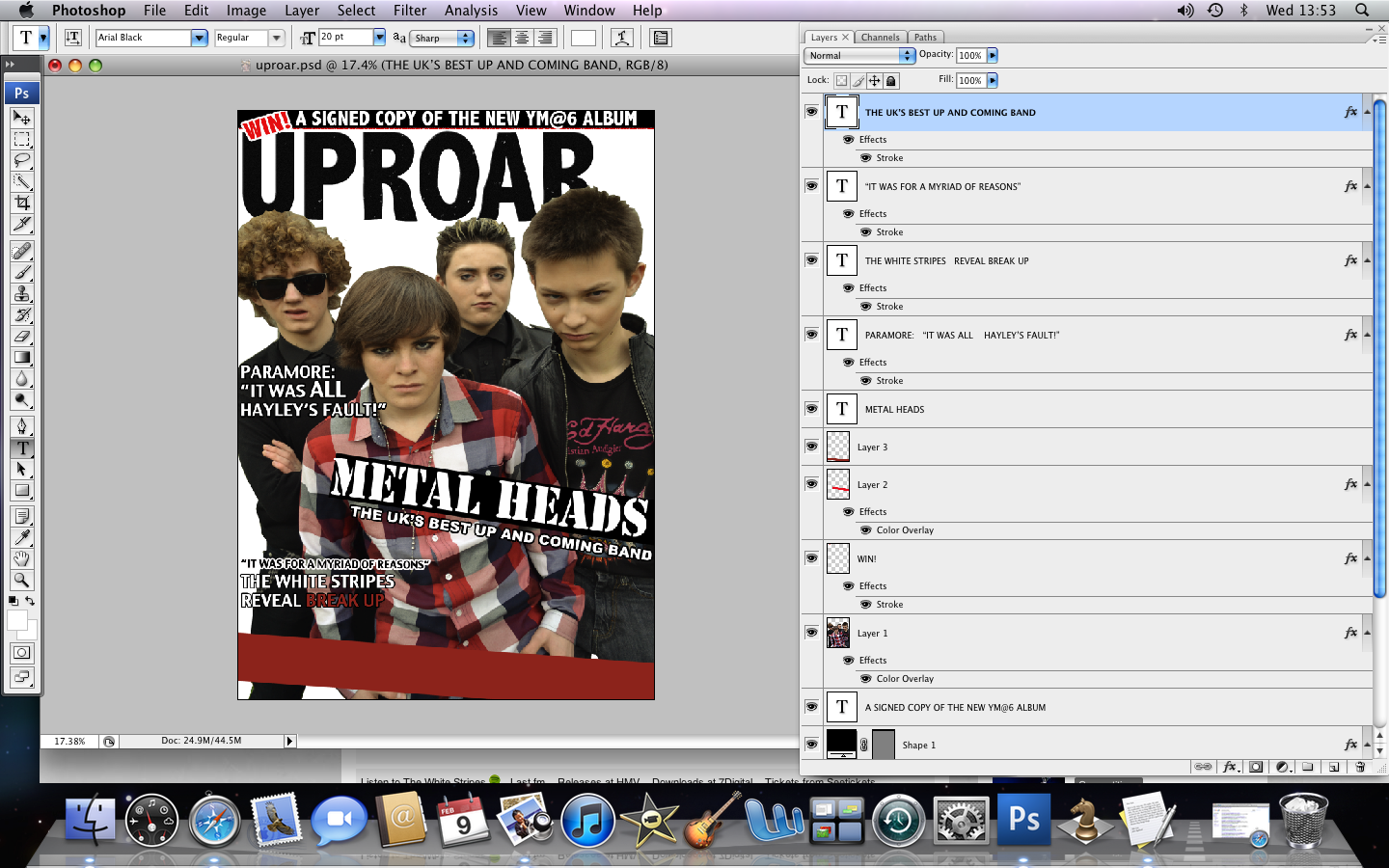
Task: Select the Move tool
Action: tap(22, 116)
